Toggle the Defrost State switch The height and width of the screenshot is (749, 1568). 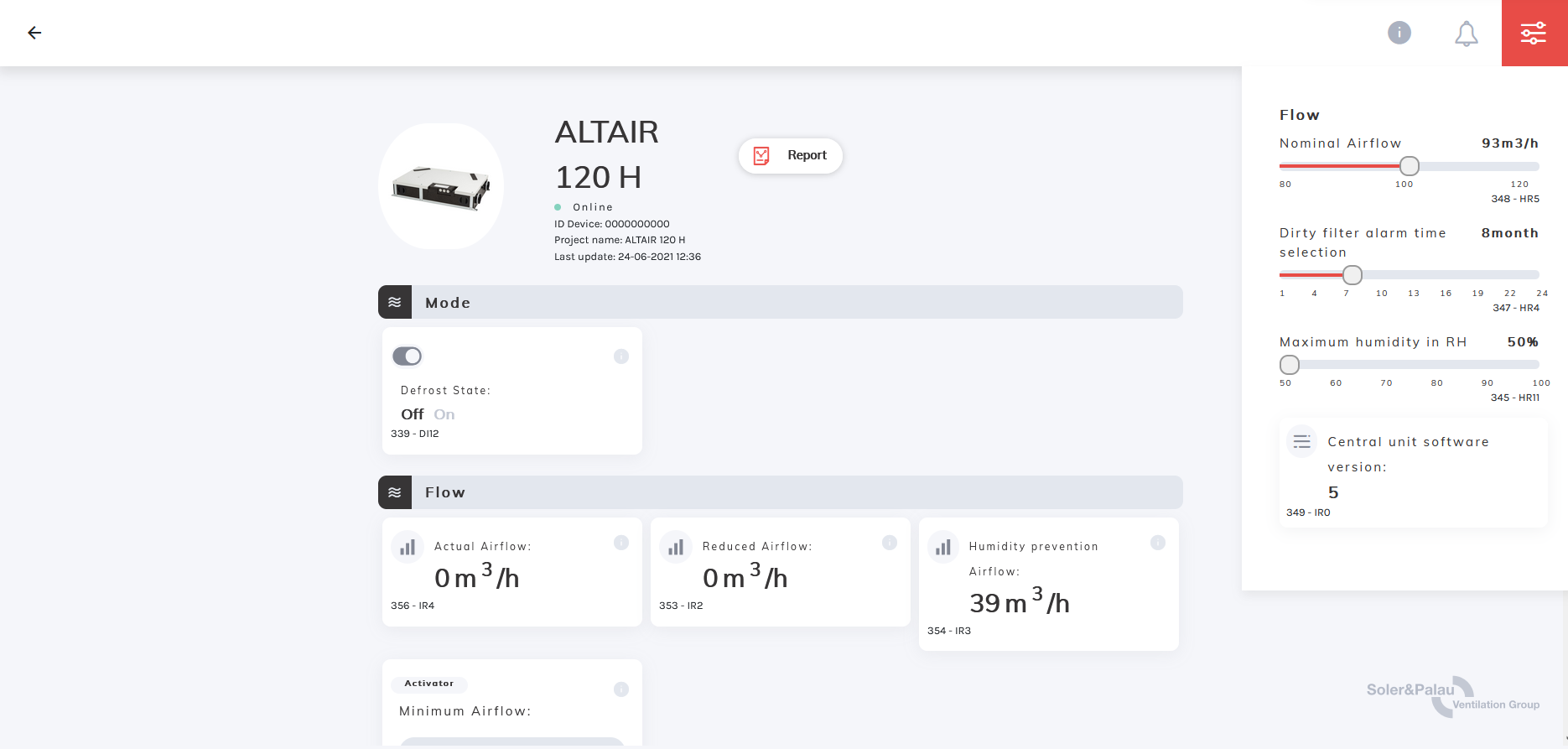tap(408, 356)
